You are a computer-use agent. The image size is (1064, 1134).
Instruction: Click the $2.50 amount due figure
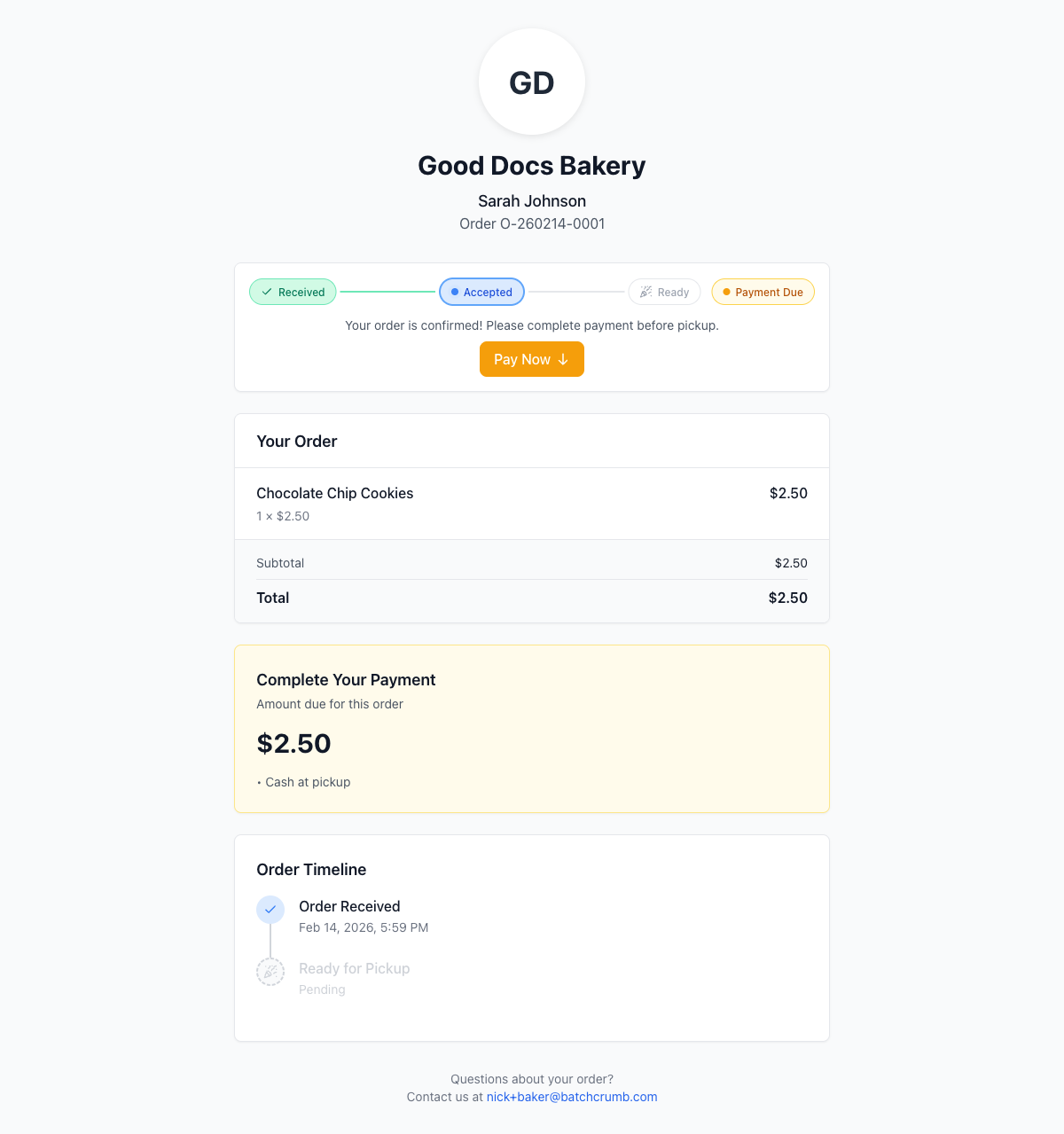294,743
